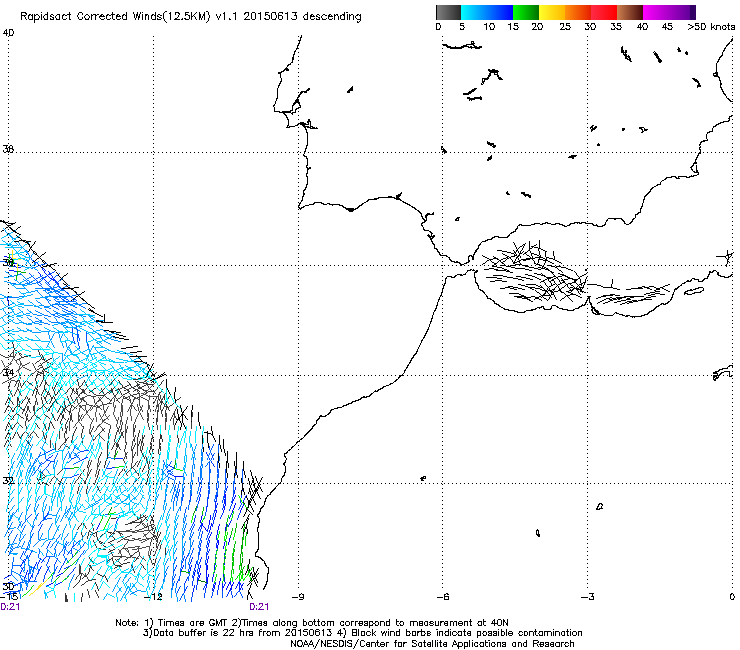Click the "40" latitude label at map edge
The width and height of the screenshot is (740, 650).
(x=8, y=33)
